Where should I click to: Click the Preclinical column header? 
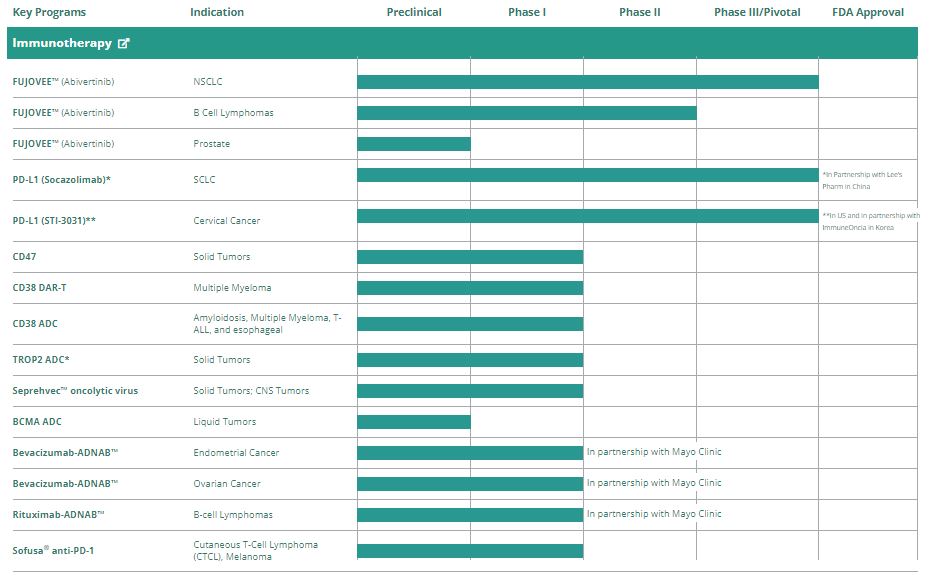click(x=414, y=12)
